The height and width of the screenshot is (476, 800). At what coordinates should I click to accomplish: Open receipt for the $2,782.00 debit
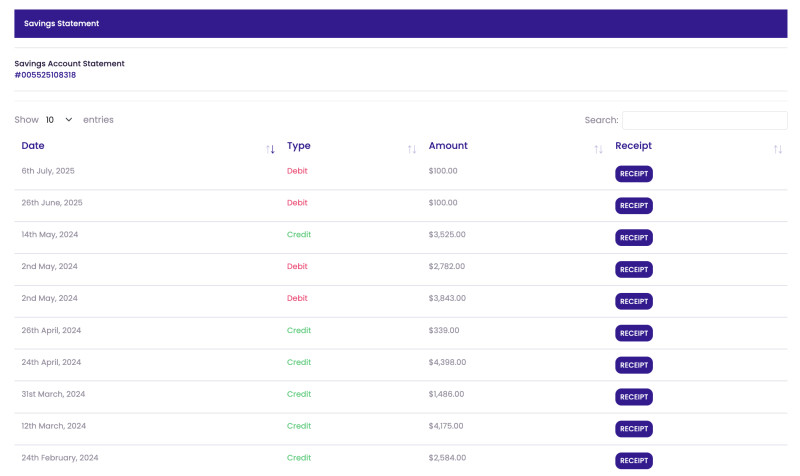click(x=633, y=269)
